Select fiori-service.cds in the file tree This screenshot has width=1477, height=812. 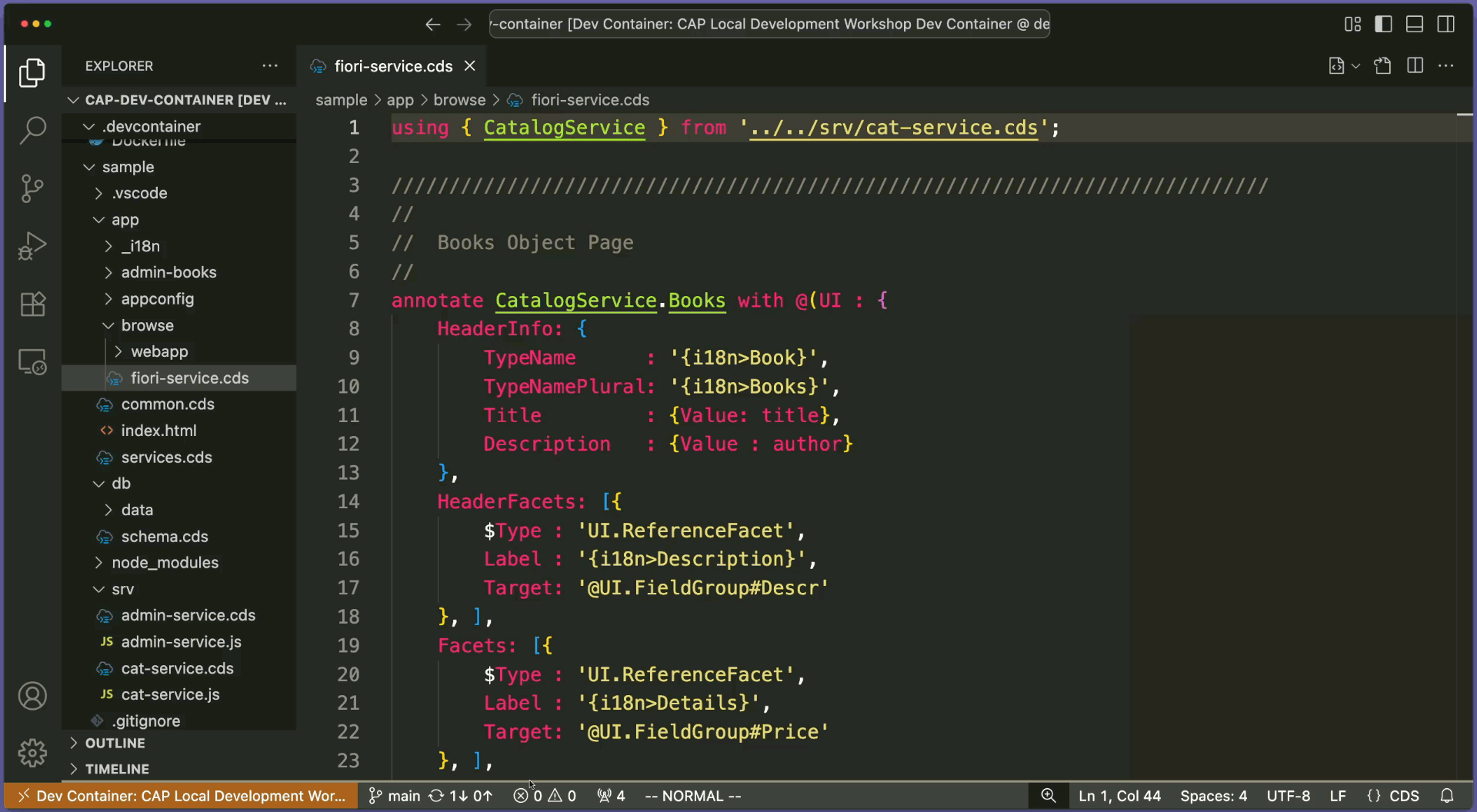tap(178, 378)
